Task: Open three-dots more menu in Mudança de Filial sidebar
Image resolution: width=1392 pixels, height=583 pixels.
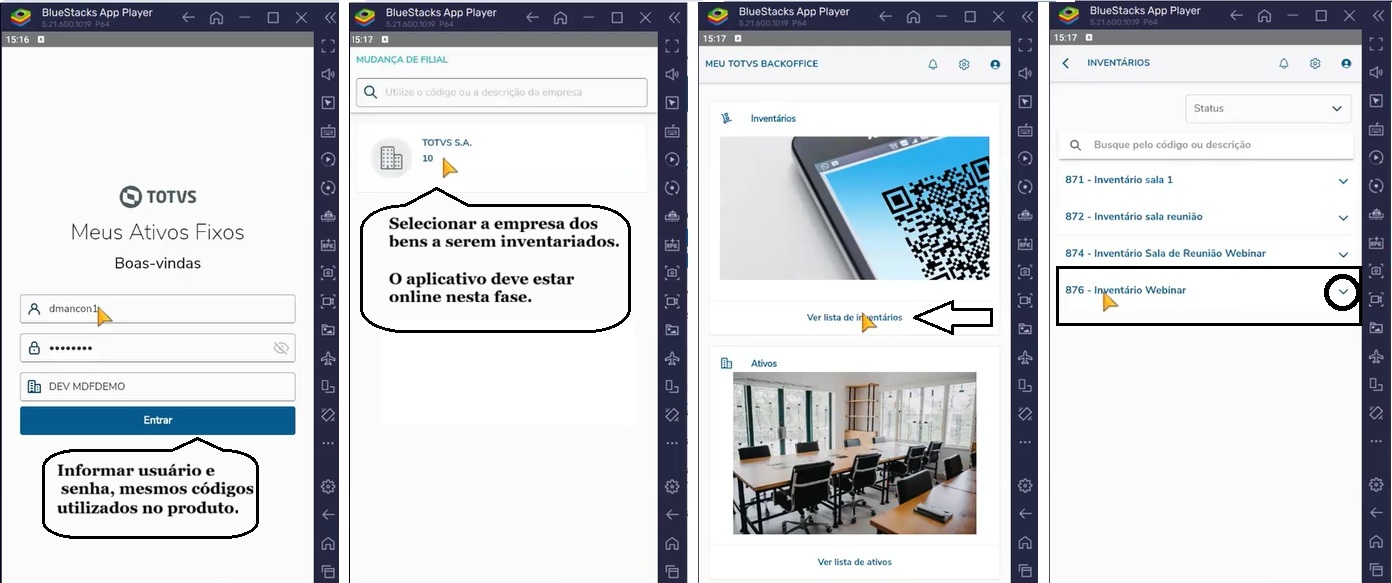Action: 672,442
